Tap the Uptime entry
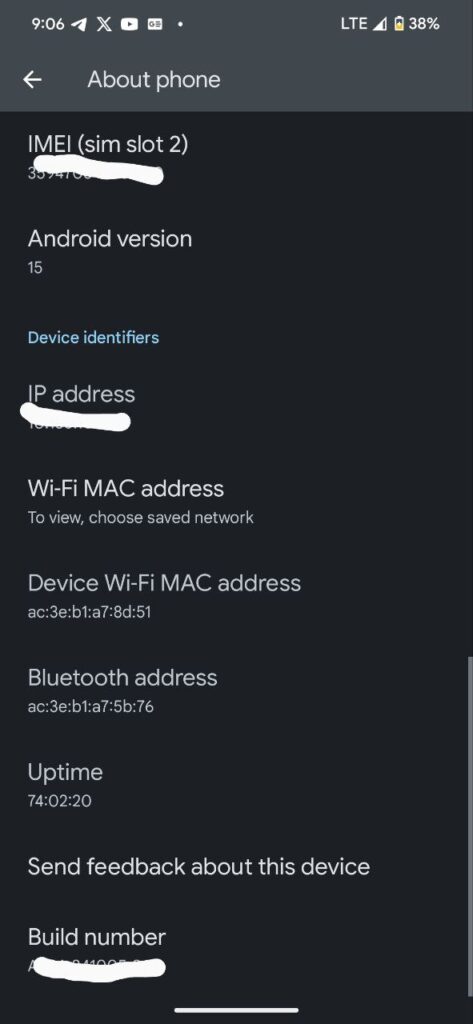The image size is (473, 1024). pyautogui.click(x=236, y=785)
